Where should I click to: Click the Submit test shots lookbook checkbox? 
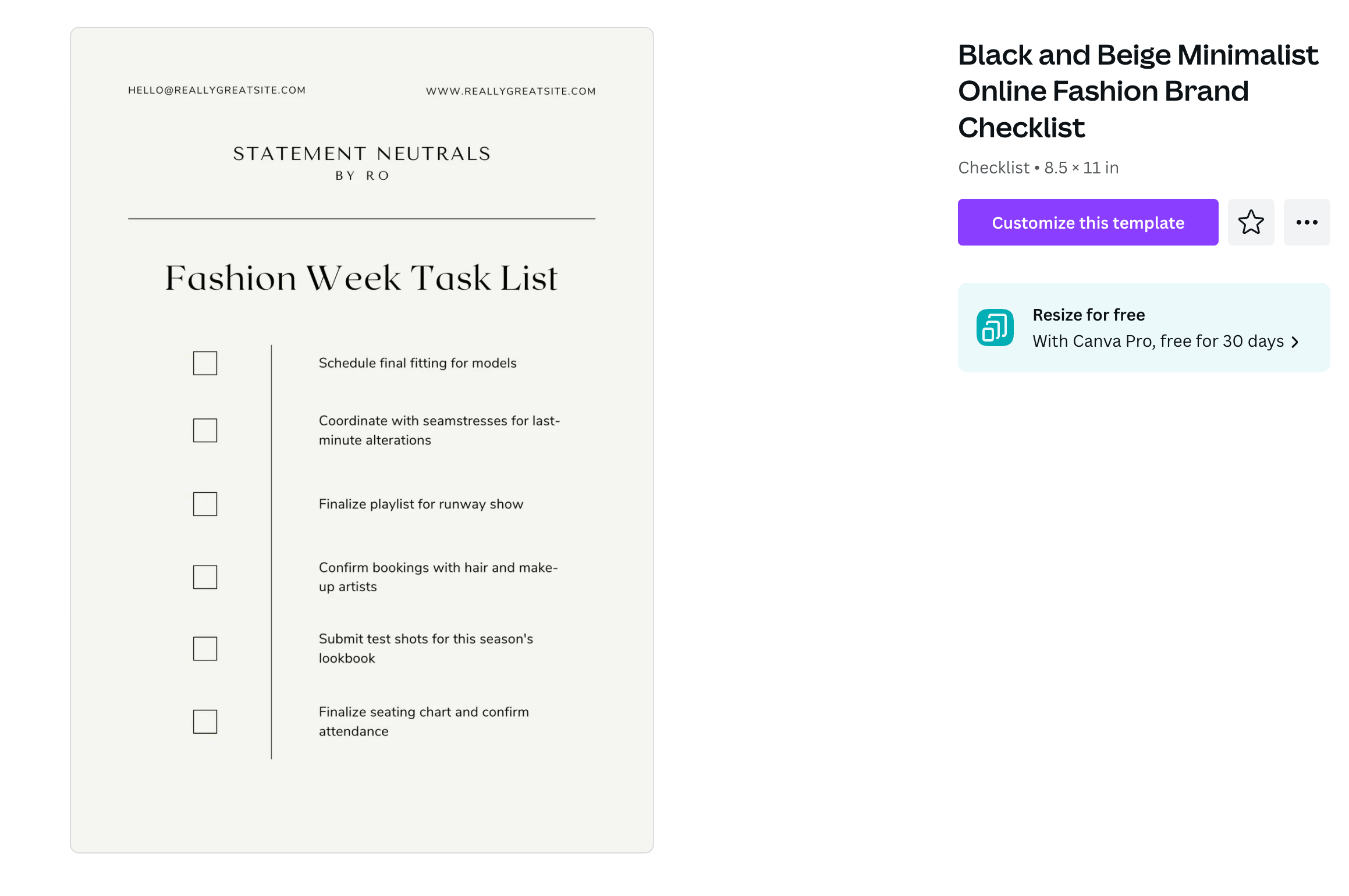(205, 648)
